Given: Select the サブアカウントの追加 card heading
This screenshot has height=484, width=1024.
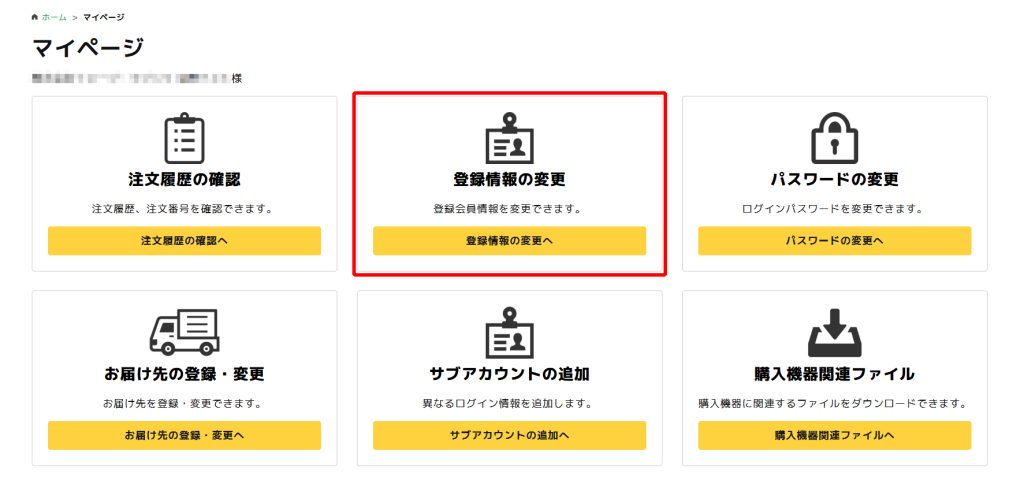Looking at the screenshot, I should point(509,374).
